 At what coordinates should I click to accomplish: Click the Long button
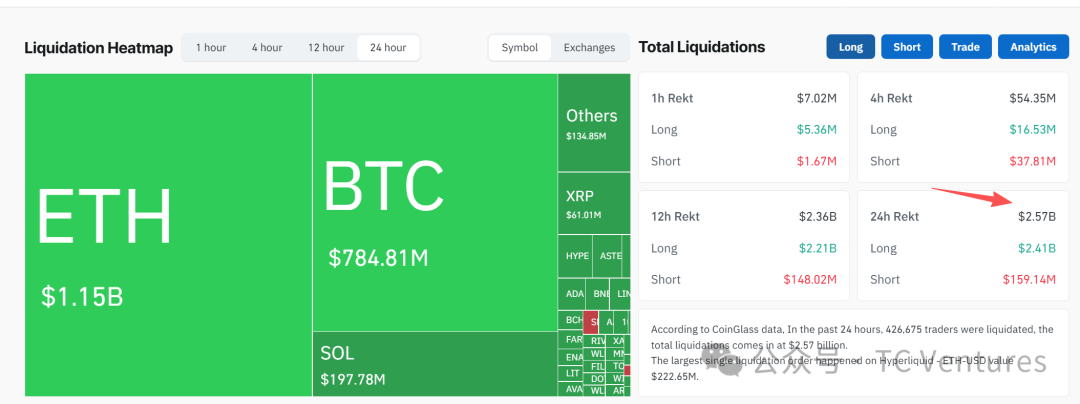[851, 47]
